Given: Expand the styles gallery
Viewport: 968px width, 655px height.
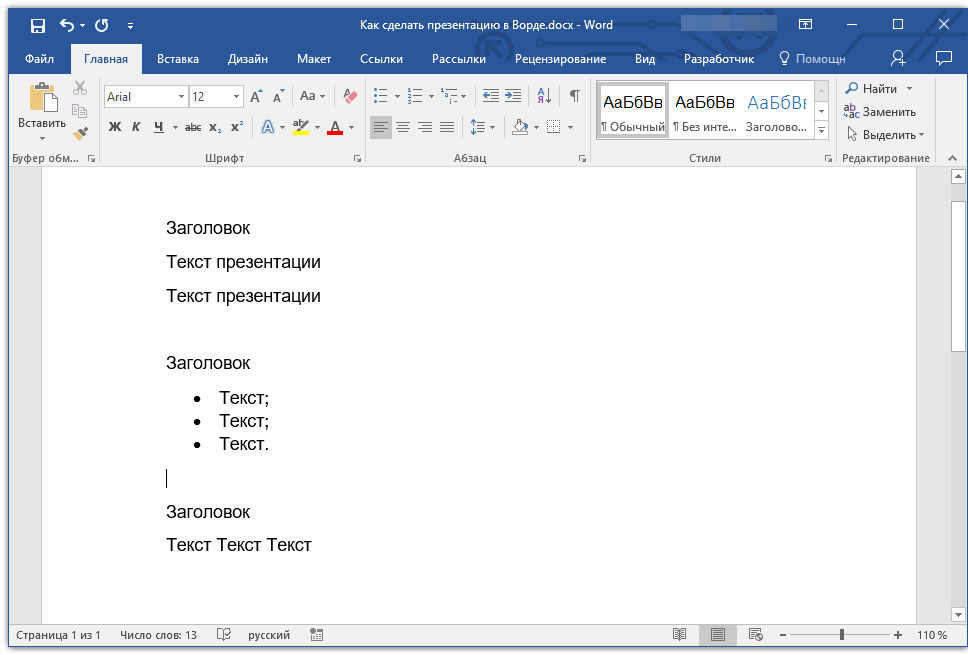Looking at the screenshot, I should pos(821,131).
